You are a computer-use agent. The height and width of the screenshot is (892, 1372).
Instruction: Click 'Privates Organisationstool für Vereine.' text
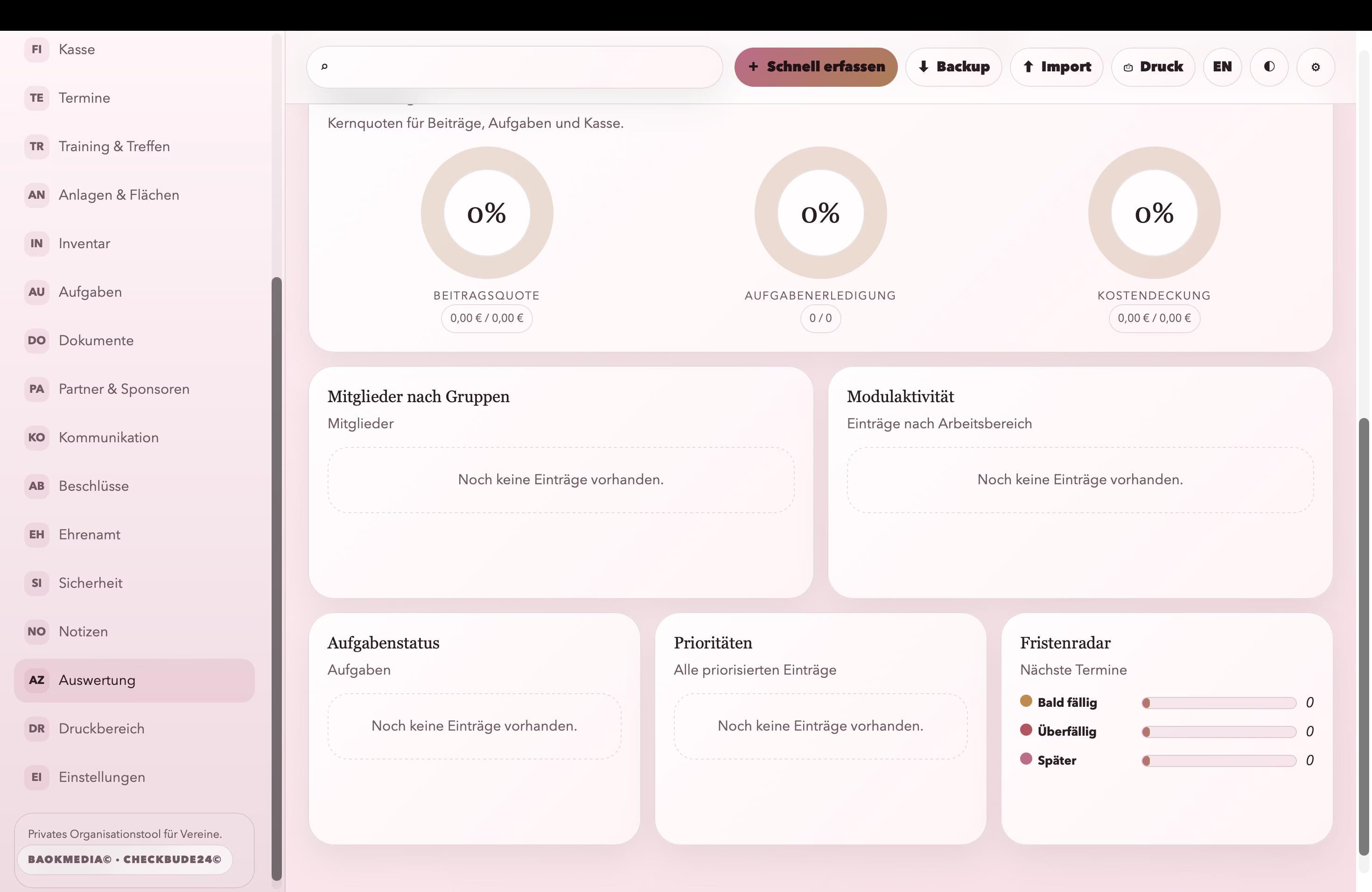pos(125,834)
